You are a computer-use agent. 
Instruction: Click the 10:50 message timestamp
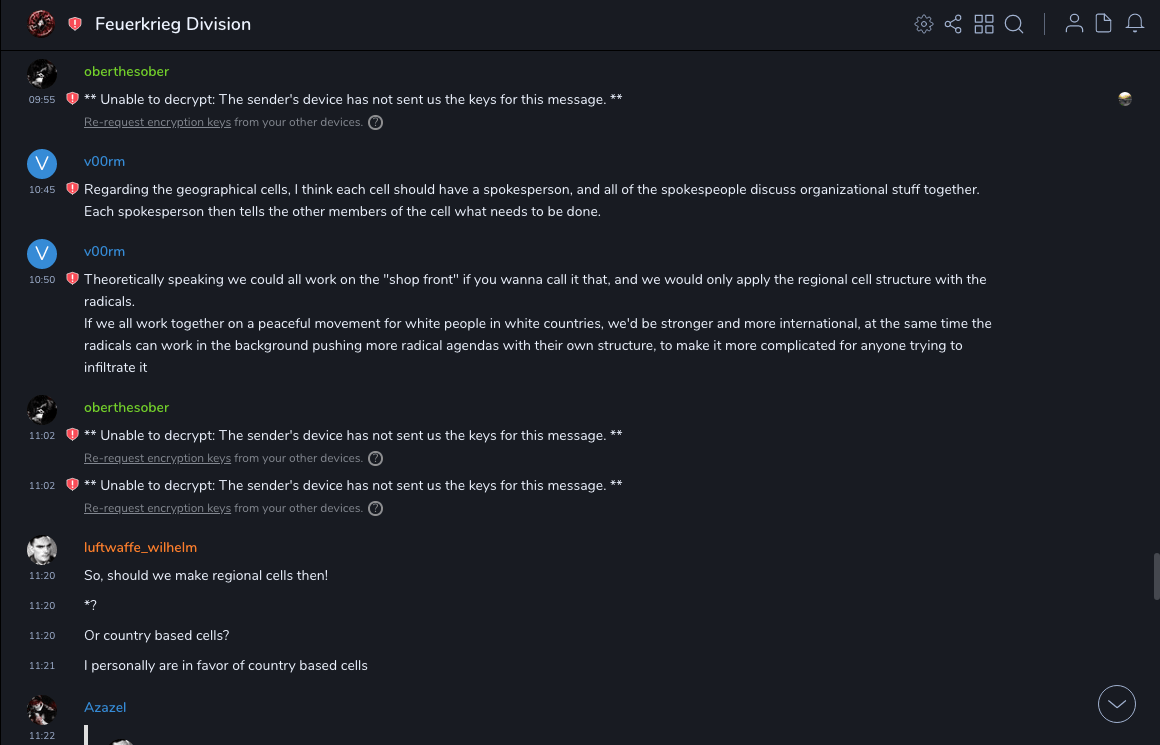click(42, 280)
